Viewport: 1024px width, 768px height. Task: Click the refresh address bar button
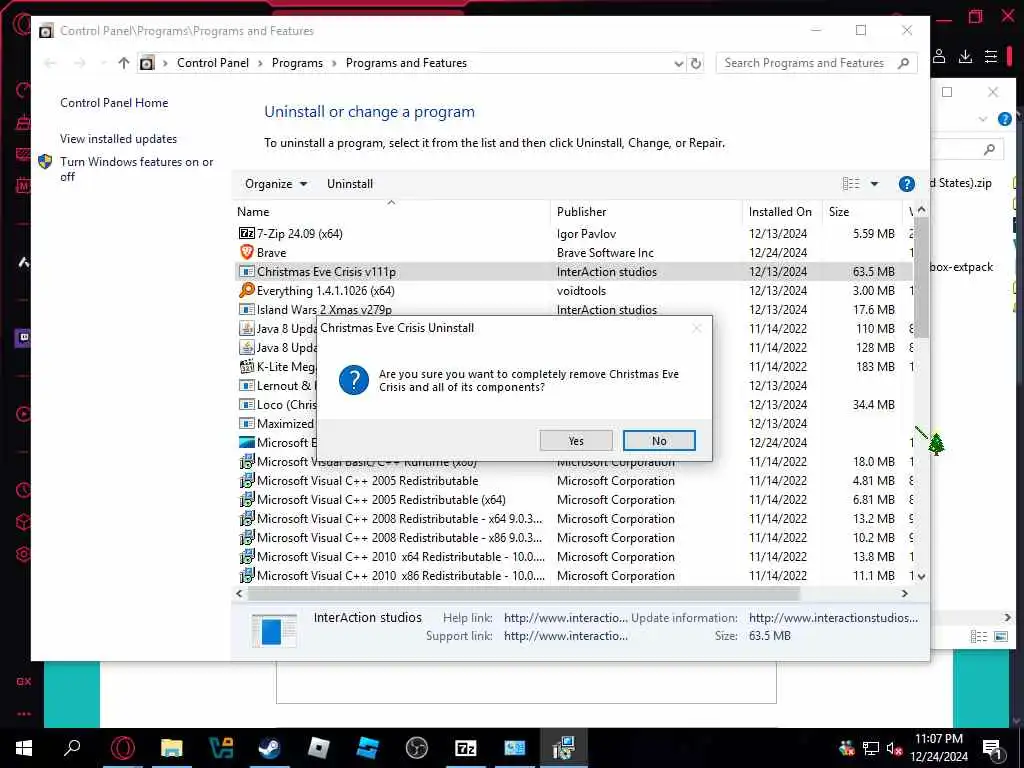696,63
